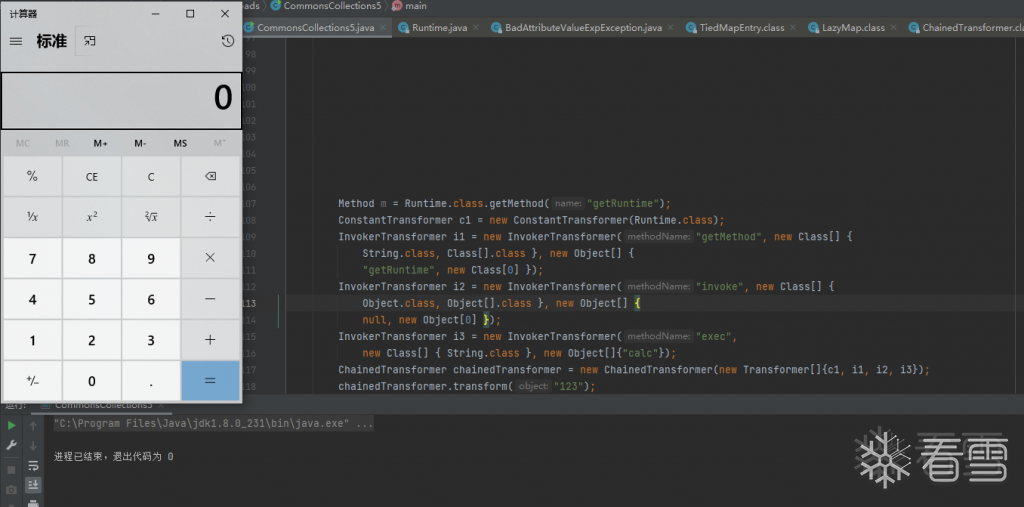Click digit 3 in Calculator

(x=151, y=340)
